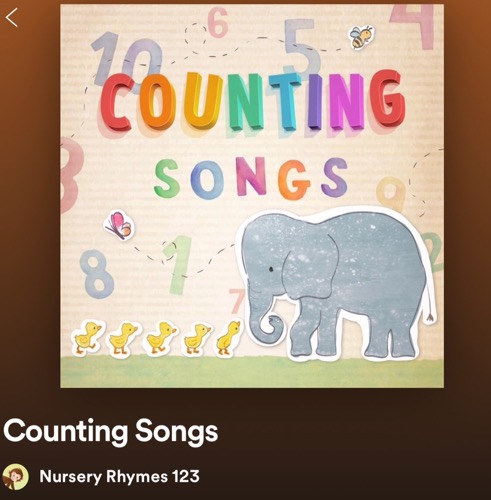Viewport: 491px width, 500px height.
Task: Click the purple number 10 on the cover
Action: point(126,60)
